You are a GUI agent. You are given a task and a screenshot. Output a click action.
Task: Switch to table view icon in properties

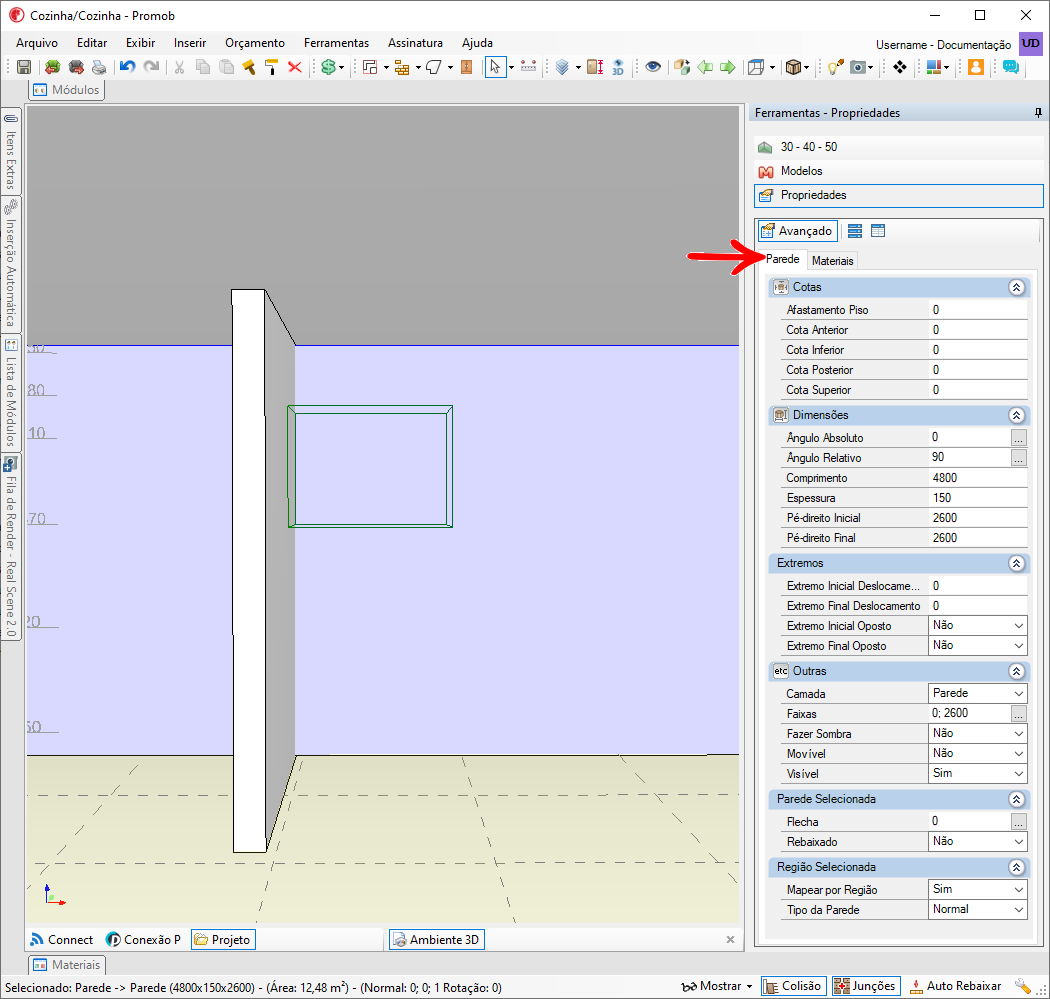coord(878,231)
